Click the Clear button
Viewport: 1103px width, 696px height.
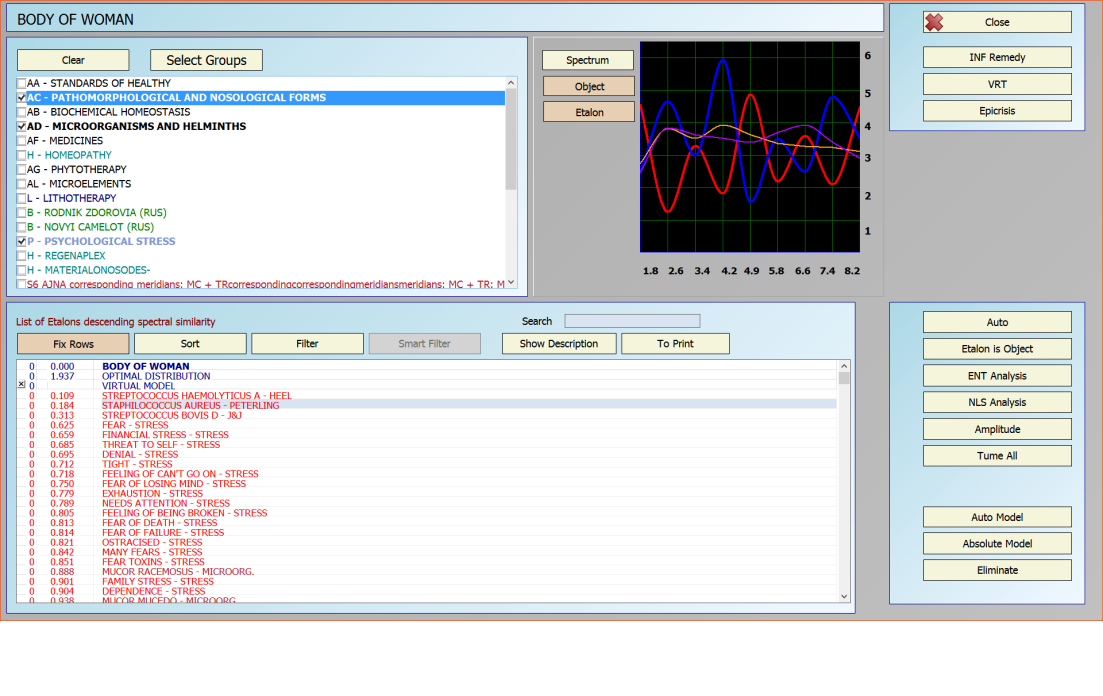(73, 60)
